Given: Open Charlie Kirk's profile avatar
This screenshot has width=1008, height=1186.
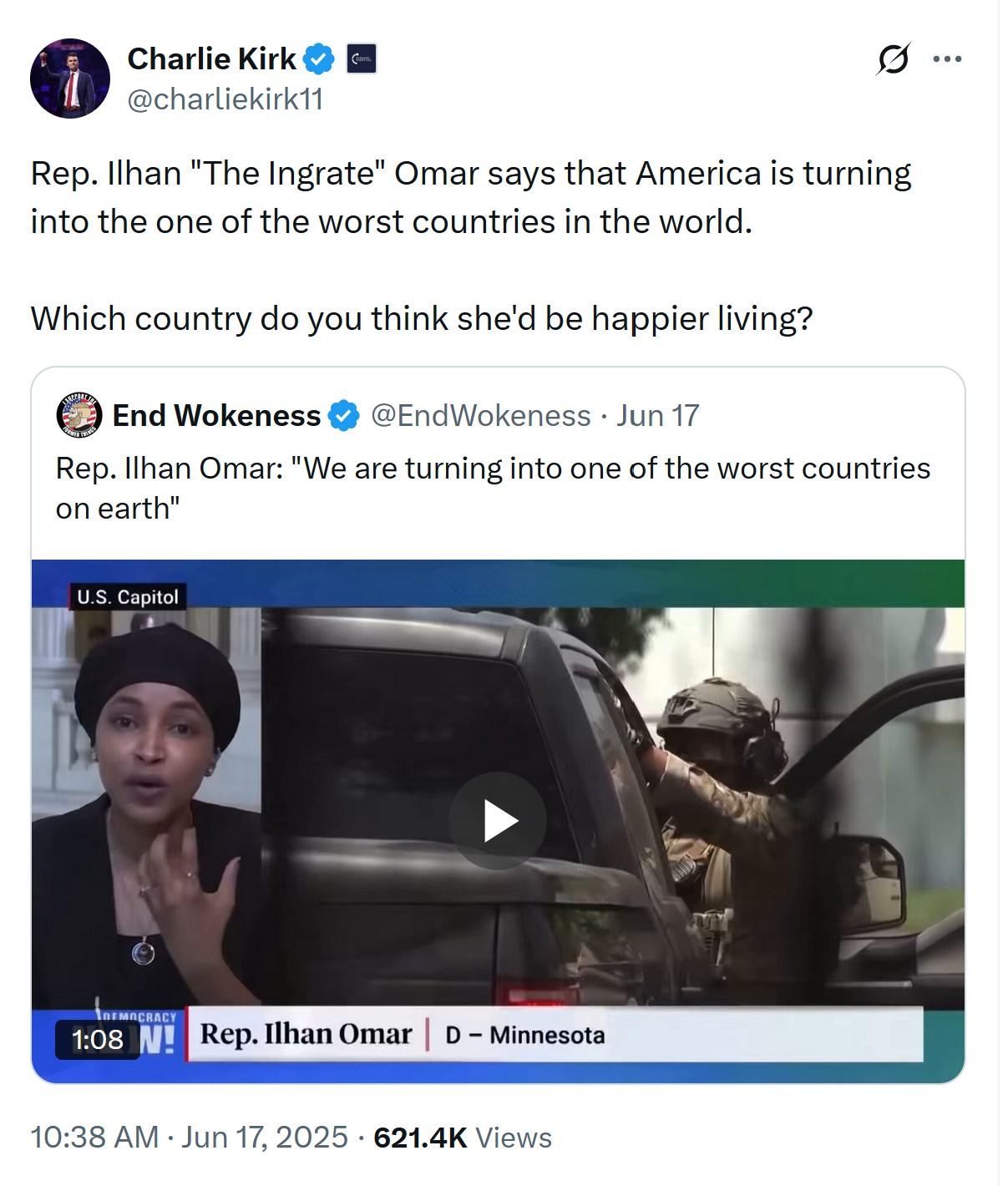Looking at the screenshot, I should 70,79.
